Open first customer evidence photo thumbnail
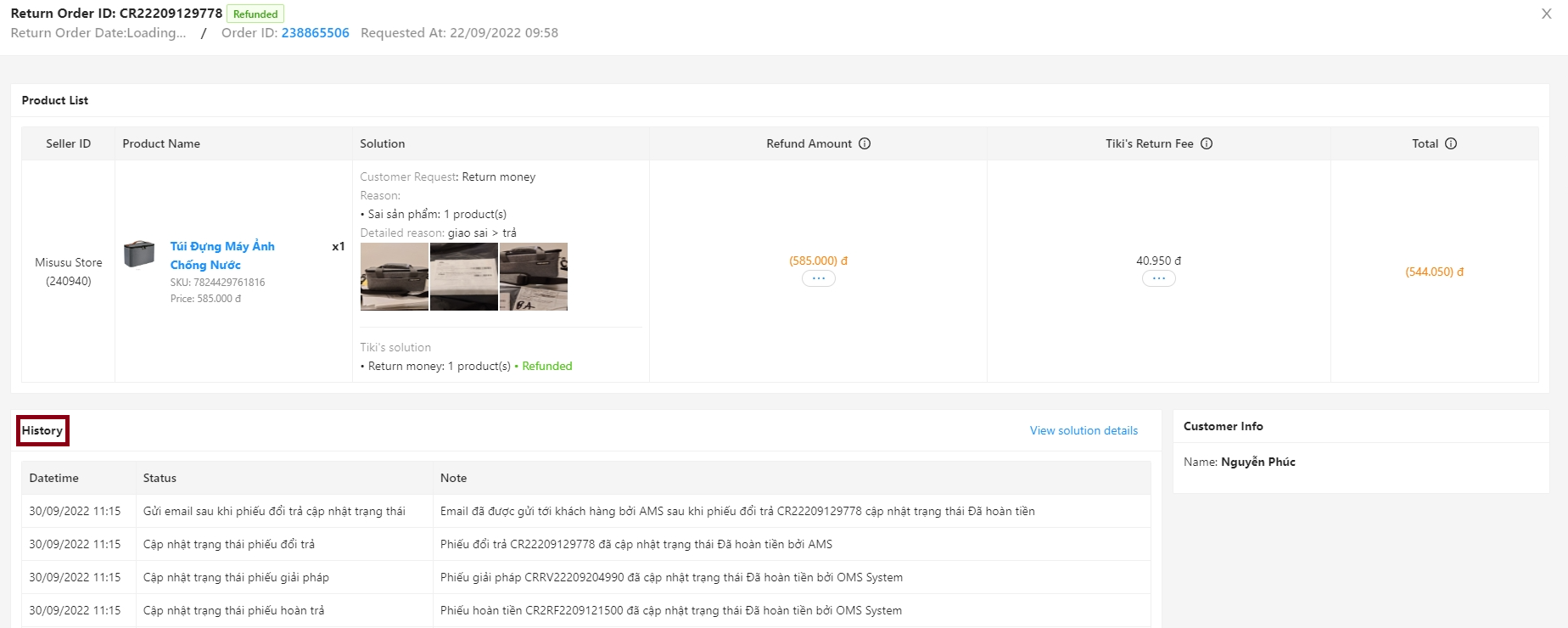The height and width of the screenshot is (628, 1568). click(x=395, y=277)
